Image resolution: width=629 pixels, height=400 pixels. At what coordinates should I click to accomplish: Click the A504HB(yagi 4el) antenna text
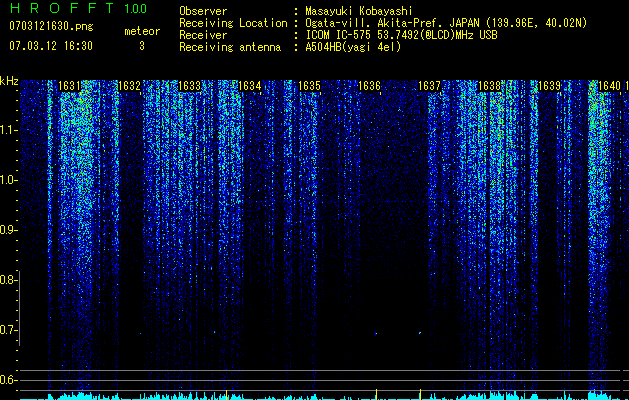353,47
